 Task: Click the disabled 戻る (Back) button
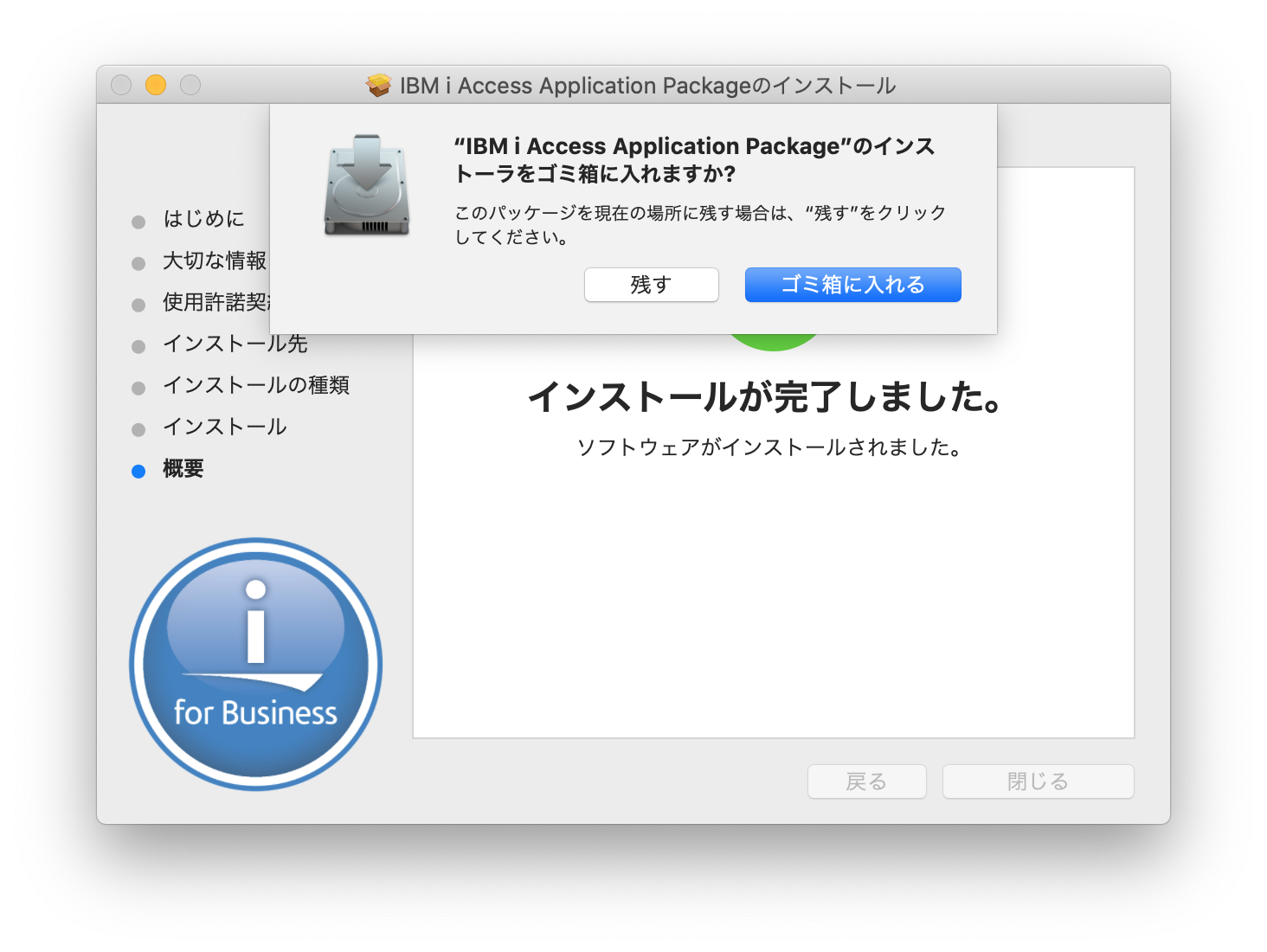click(x=866, y=782)
